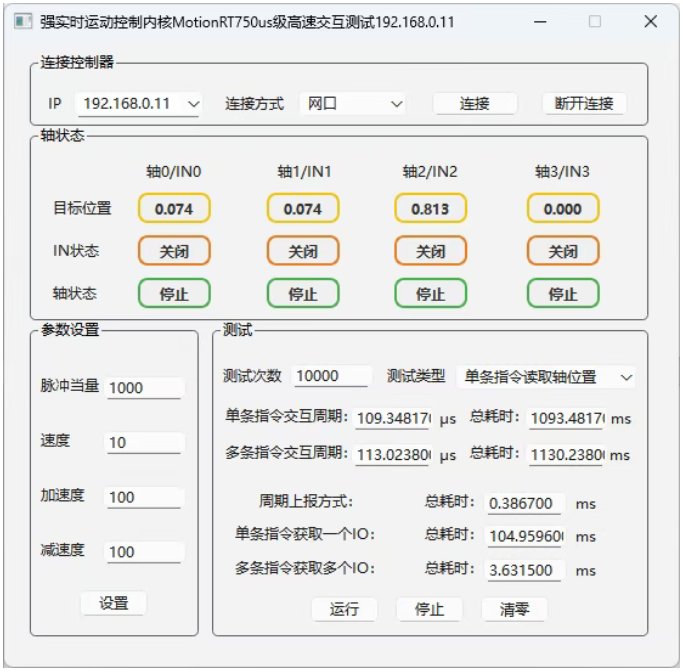Click 单条指令交互周期 value field
Viewport: 683px width, 672px height.
click(393, 419)
